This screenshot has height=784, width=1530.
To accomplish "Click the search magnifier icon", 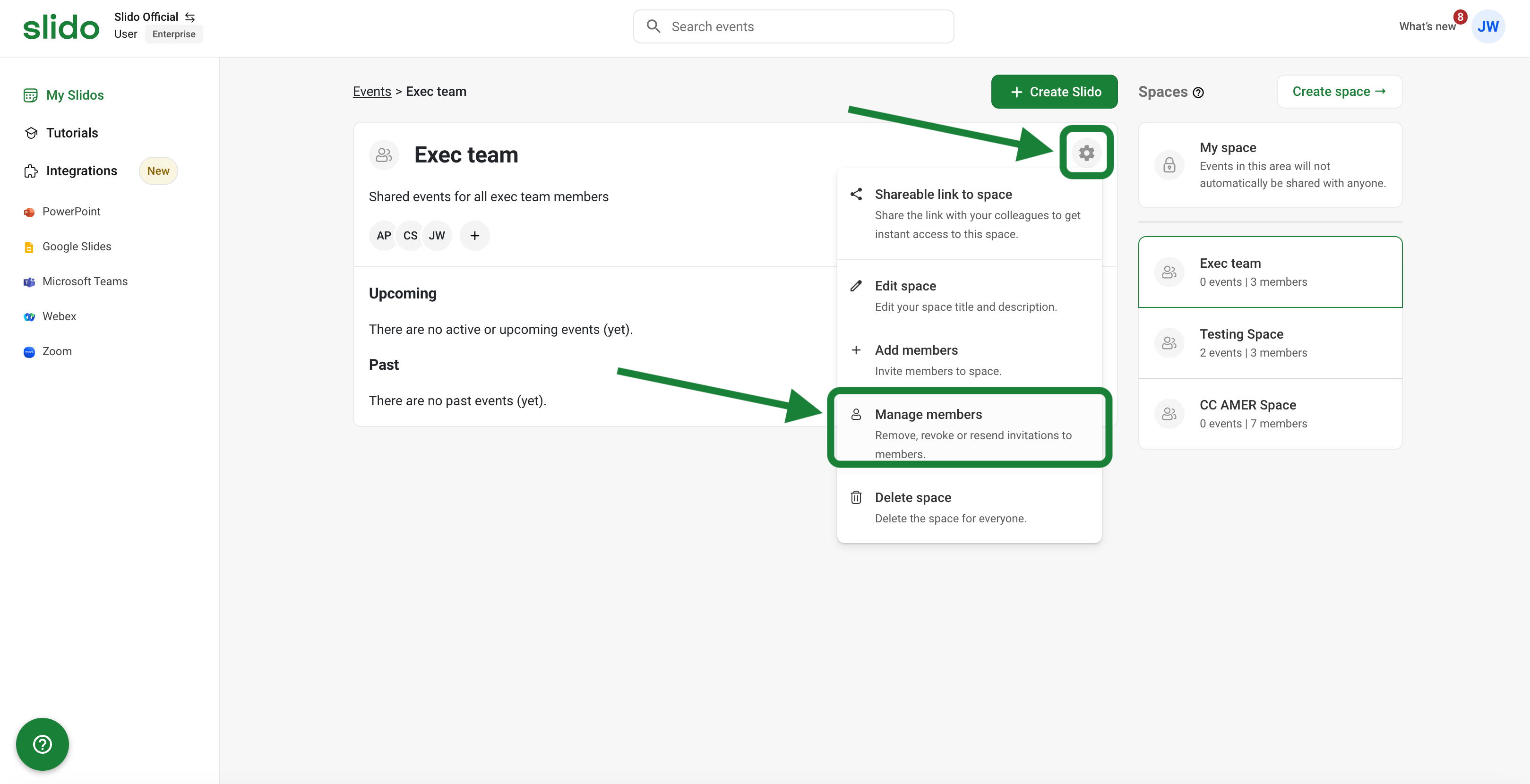I will [x=653, y=26].
